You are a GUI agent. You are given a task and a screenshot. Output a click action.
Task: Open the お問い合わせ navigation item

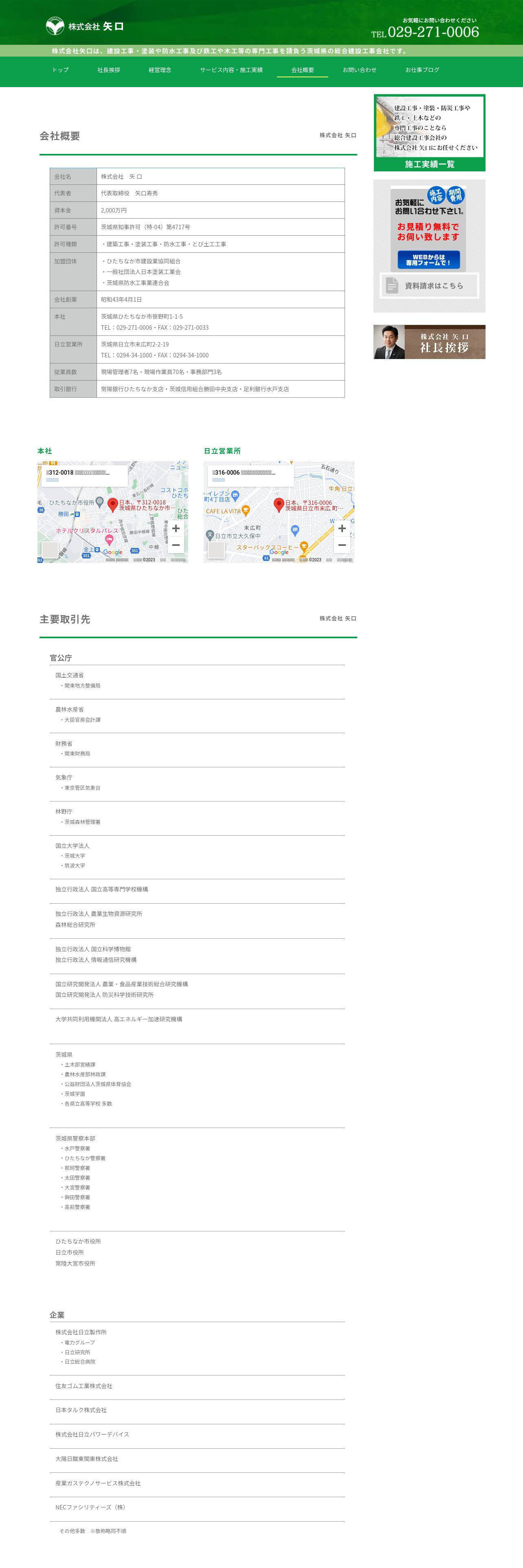click(359, 70)
